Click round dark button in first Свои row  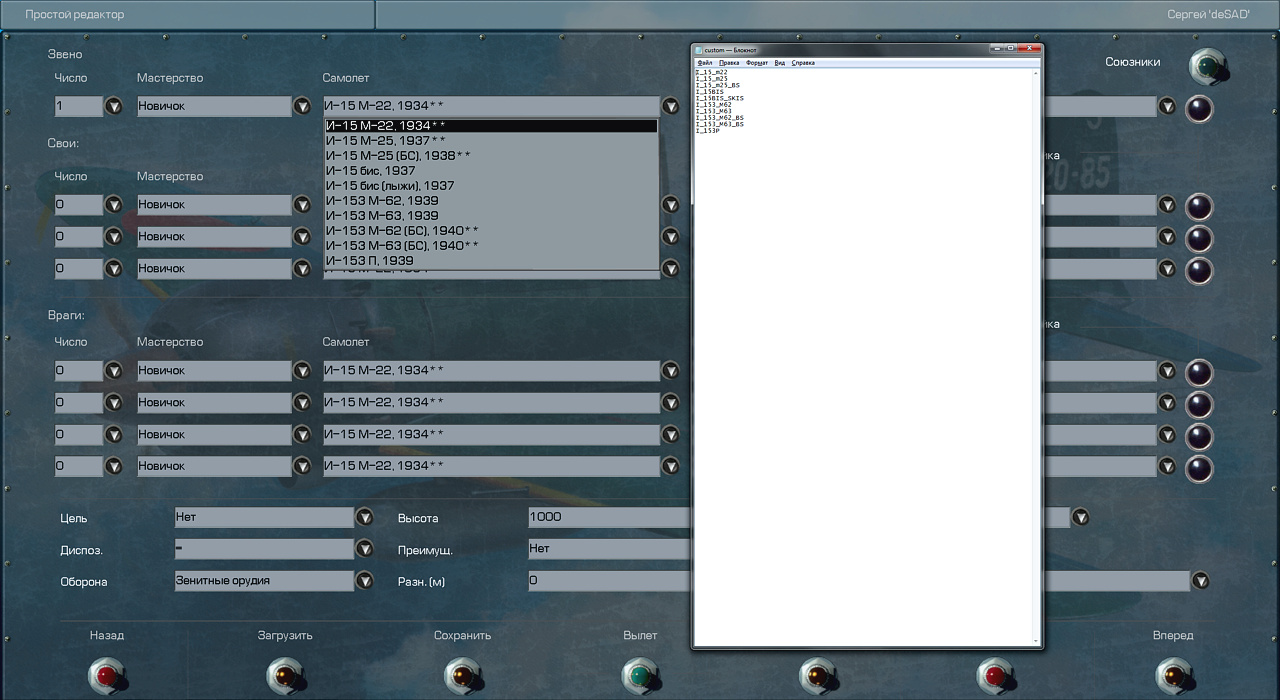pyautogui.click(x=1198, y=206)
